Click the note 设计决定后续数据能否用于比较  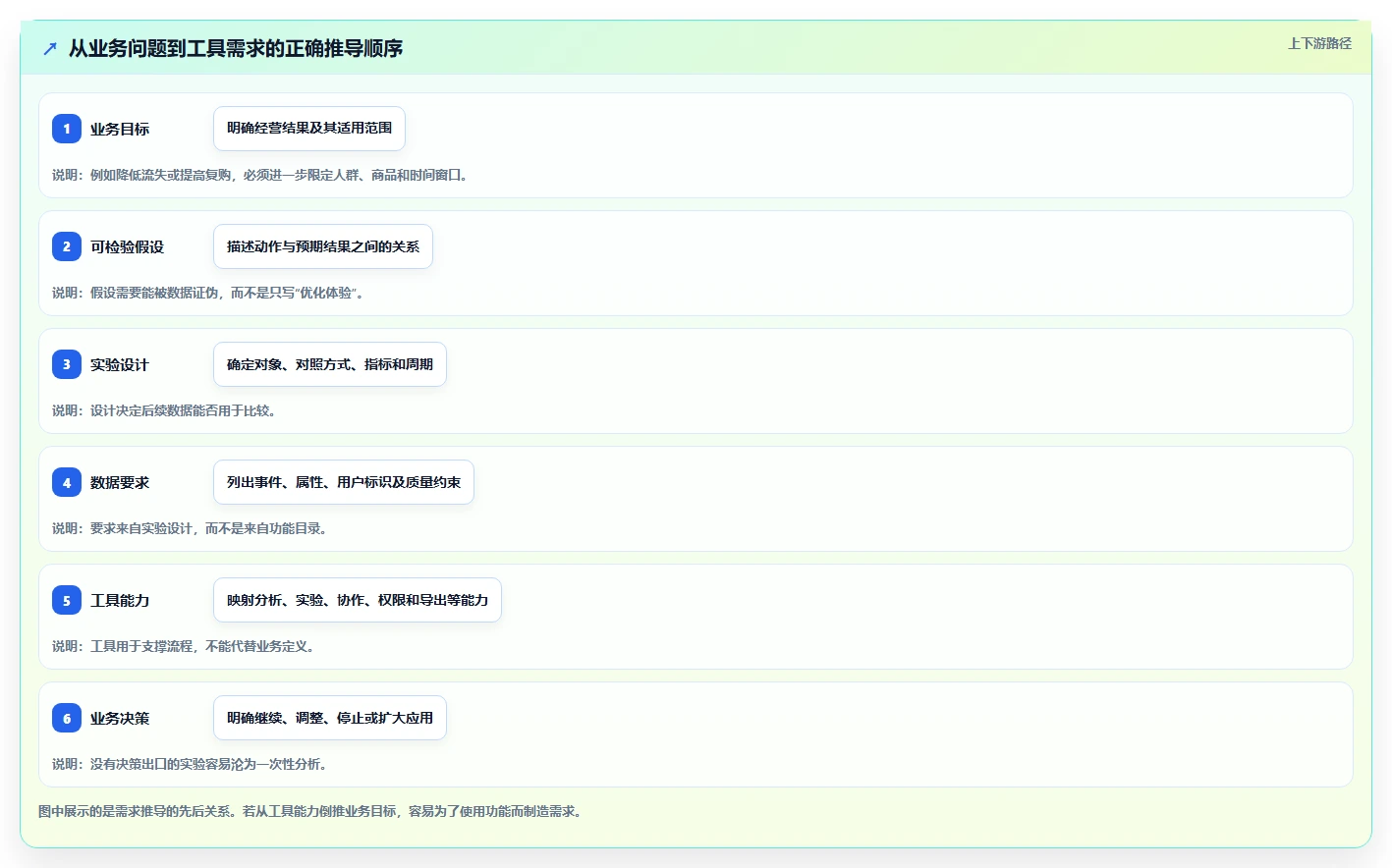click(x=166, y=410)
